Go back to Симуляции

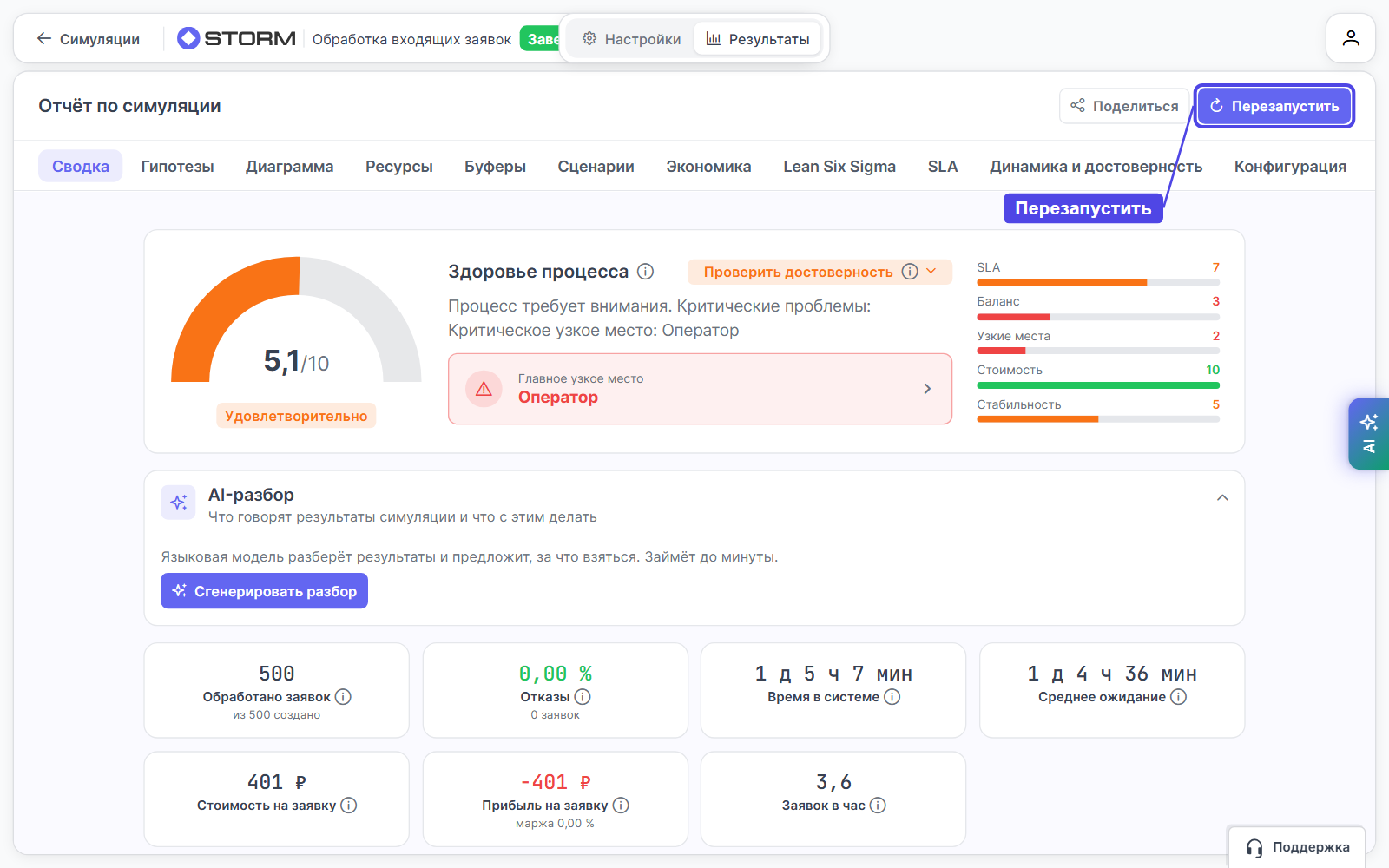tap(88, 39)
